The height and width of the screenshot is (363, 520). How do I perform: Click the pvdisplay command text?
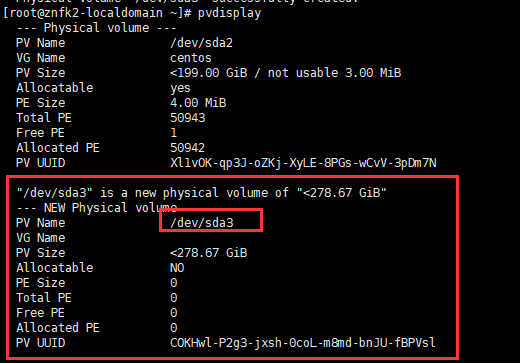pos(229,14)
